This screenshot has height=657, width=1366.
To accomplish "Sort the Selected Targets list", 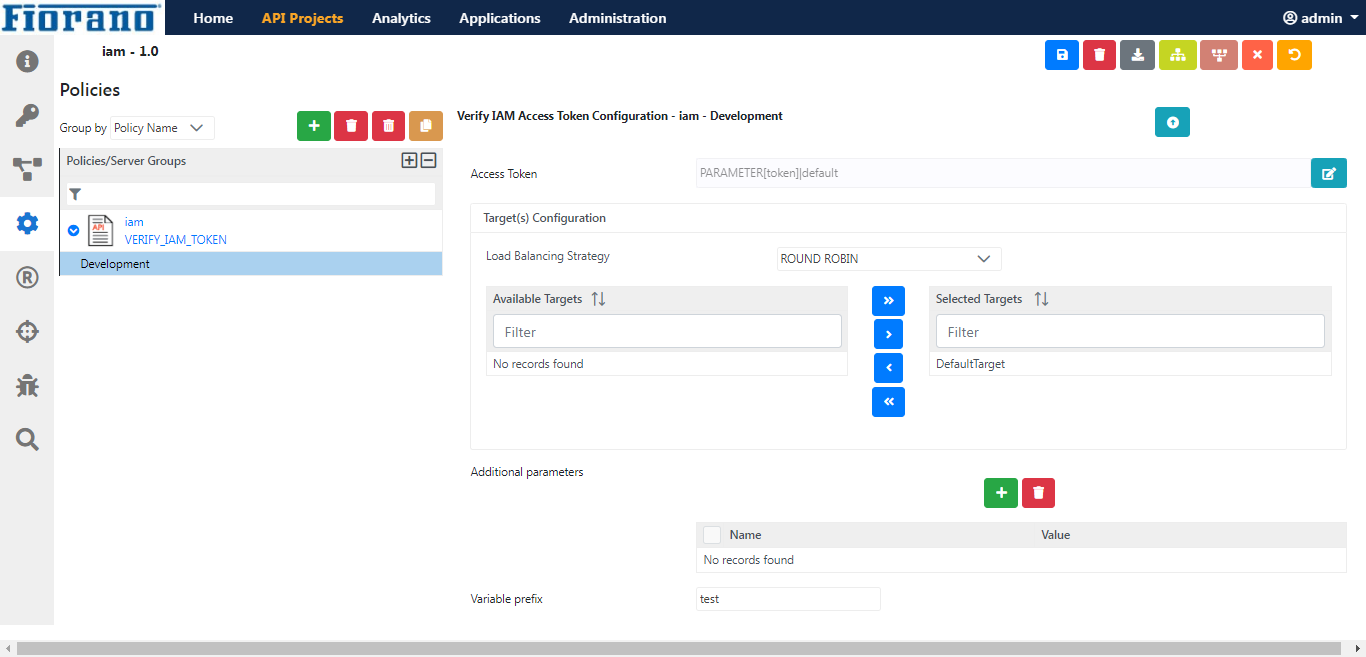I will pos(1041,299).
